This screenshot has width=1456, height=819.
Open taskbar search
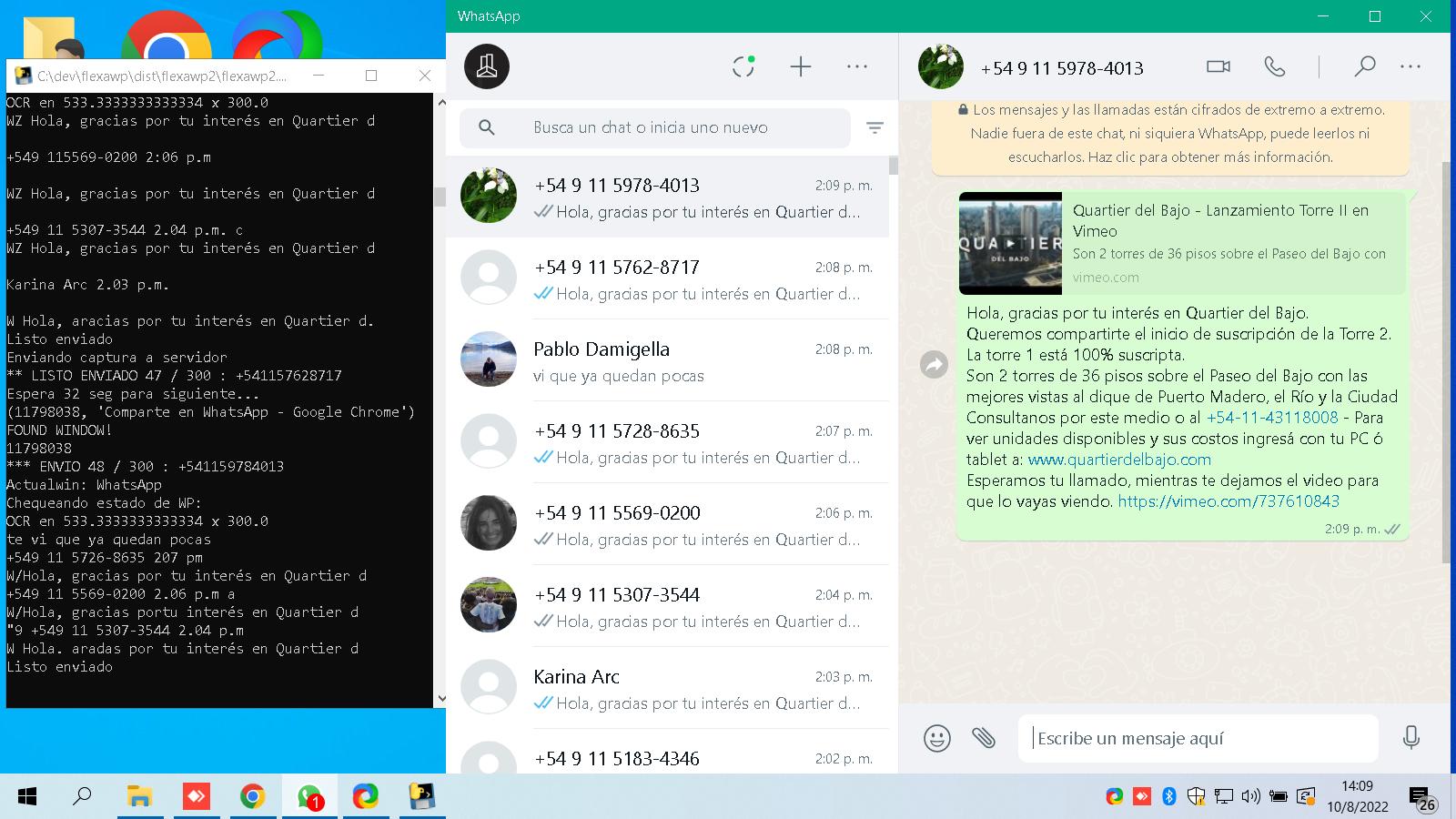pos(82,797)
